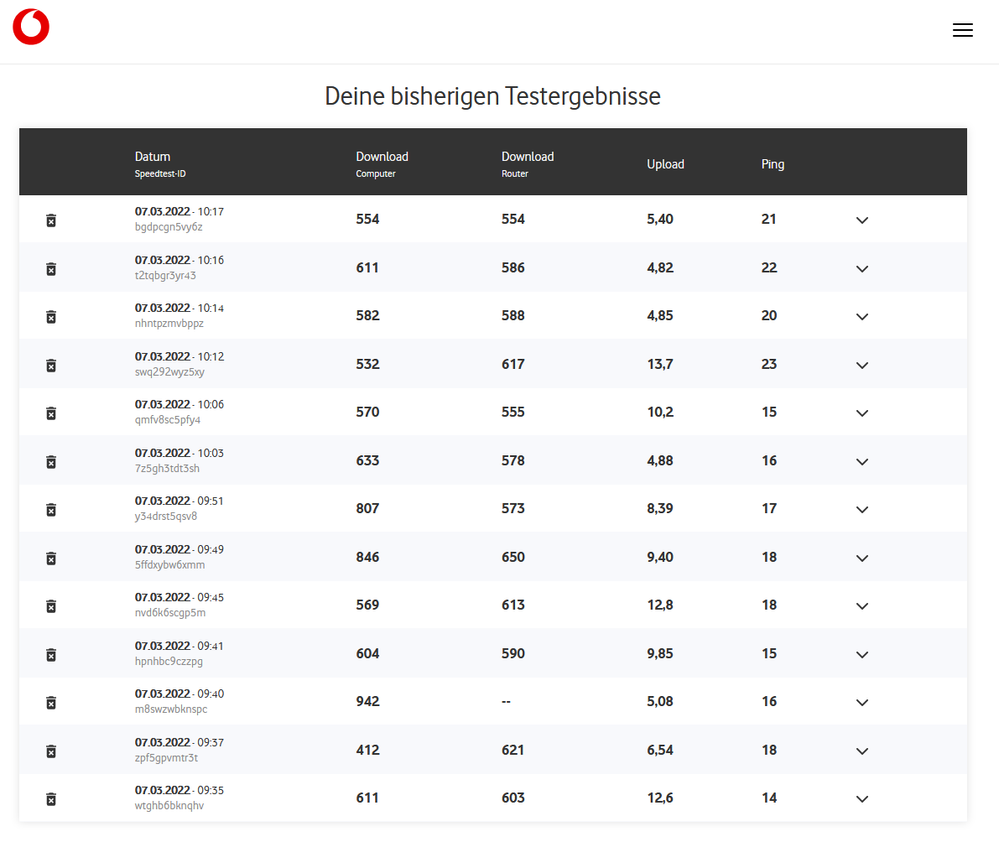Click ping value 14

769,798
